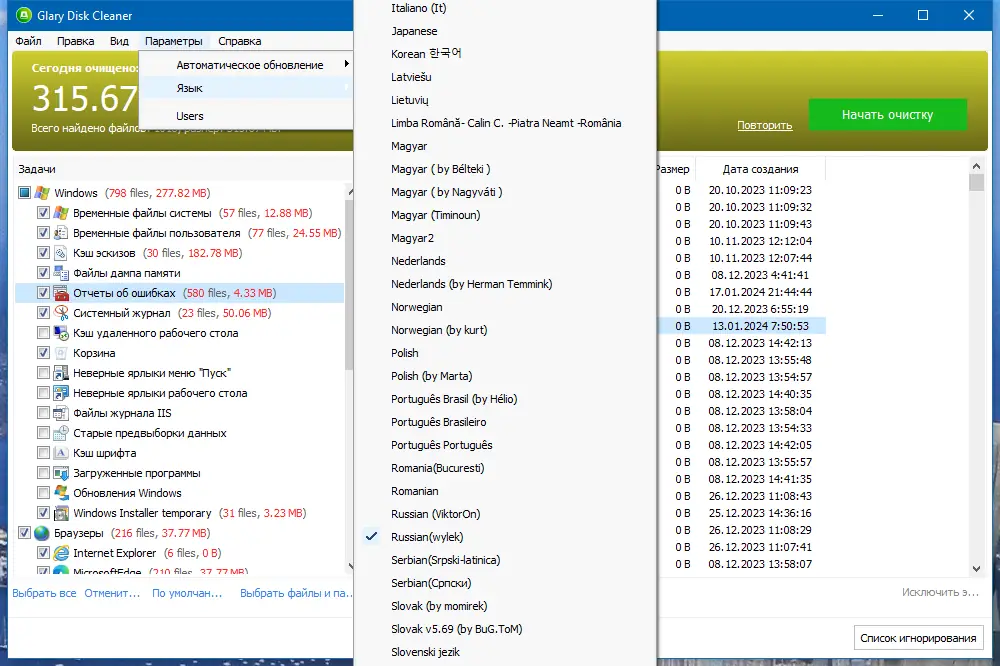Click the user temporary files icon
This screenshot has height=666, width=1000.
61,233
